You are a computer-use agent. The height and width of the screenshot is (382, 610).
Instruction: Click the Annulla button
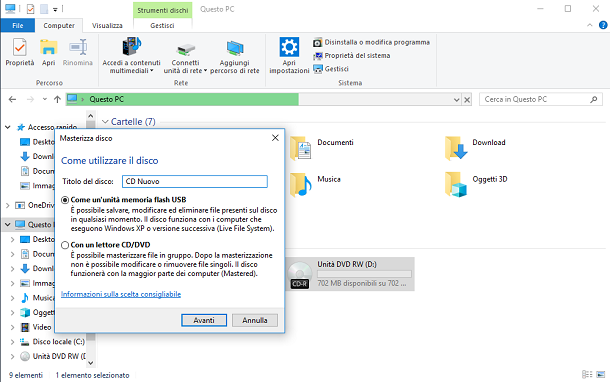point(255,320)
